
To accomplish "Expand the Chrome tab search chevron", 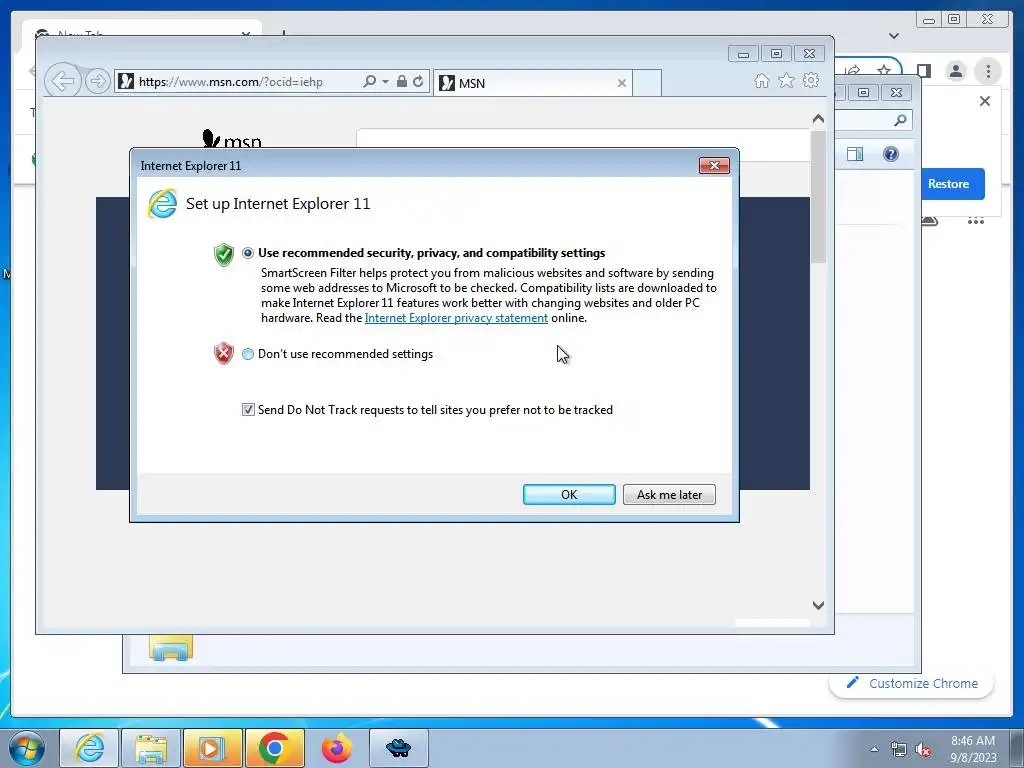I will 893,36.
